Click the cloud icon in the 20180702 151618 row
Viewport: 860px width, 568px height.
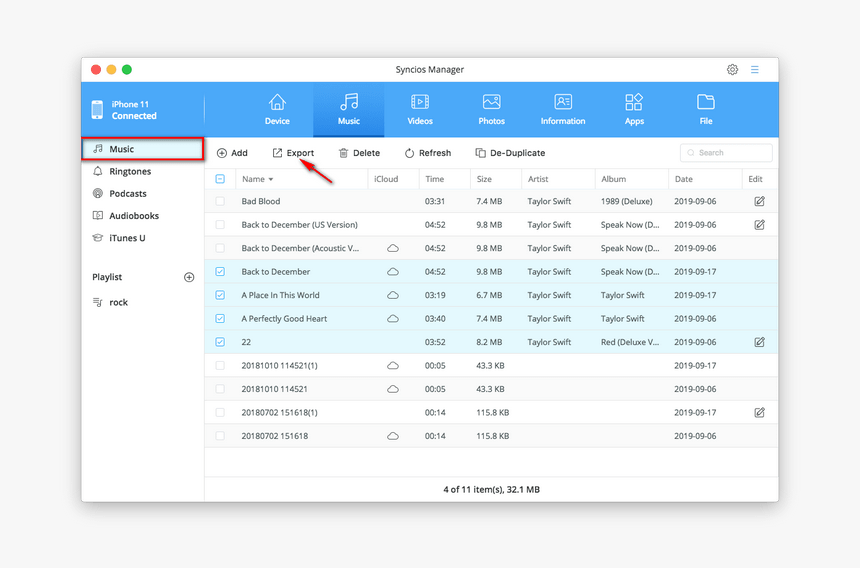[x=393, y=436]
